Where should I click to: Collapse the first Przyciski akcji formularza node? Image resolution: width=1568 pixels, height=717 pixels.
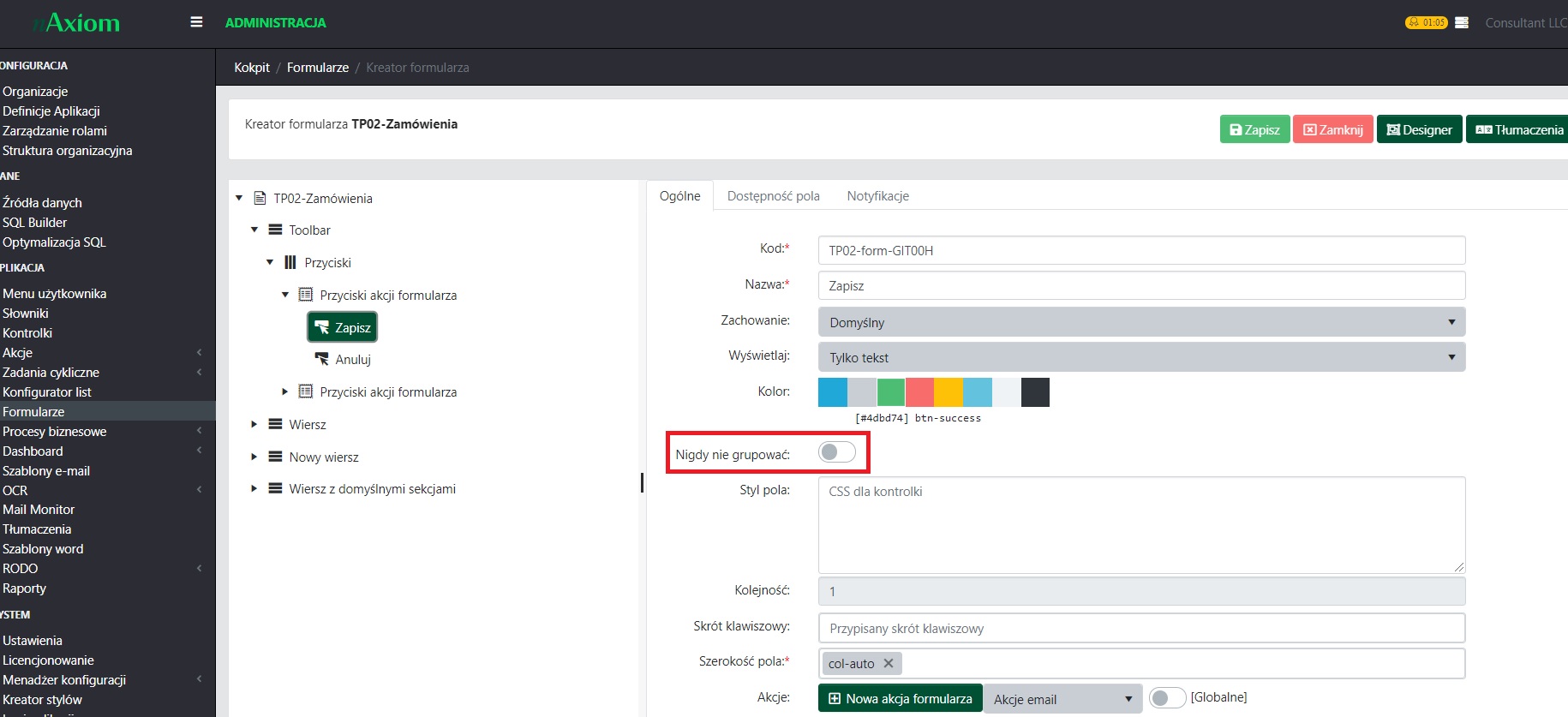click(x=285, y=295)
